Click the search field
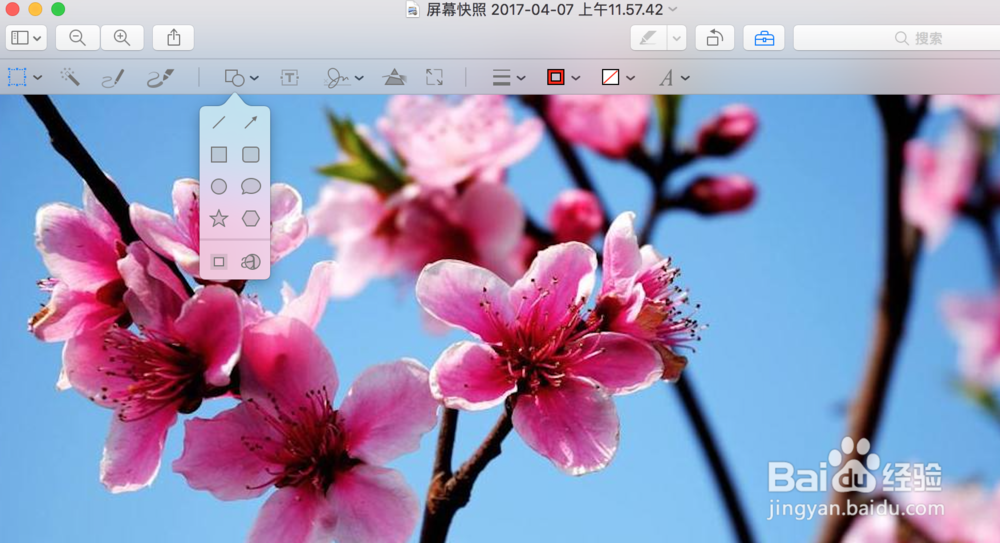 [x=897, y=38]
